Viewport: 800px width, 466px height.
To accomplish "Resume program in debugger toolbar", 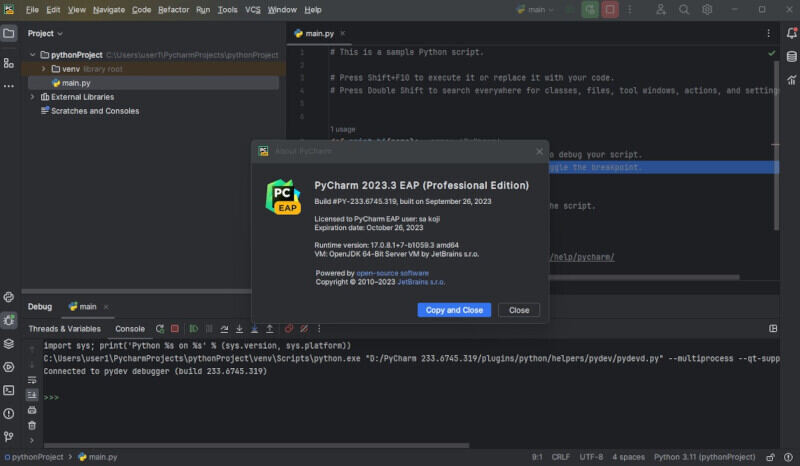I will (x=194, y=329).
